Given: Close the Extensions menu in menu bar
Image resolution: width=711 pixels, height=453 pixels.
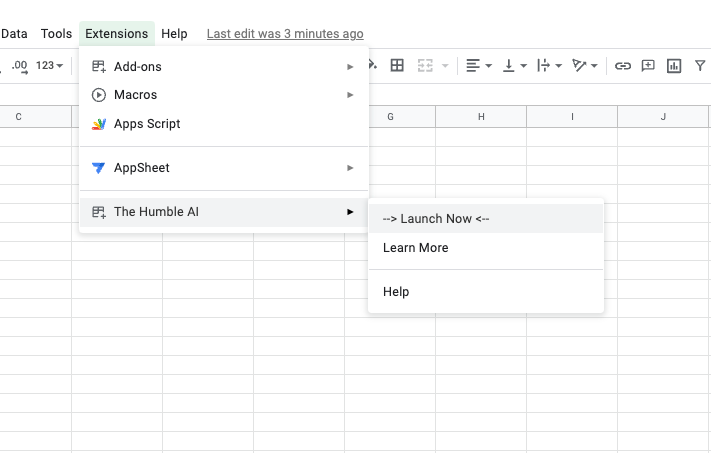Looking at the screenshot, I should pyautogui.click(x=117, y=34).
